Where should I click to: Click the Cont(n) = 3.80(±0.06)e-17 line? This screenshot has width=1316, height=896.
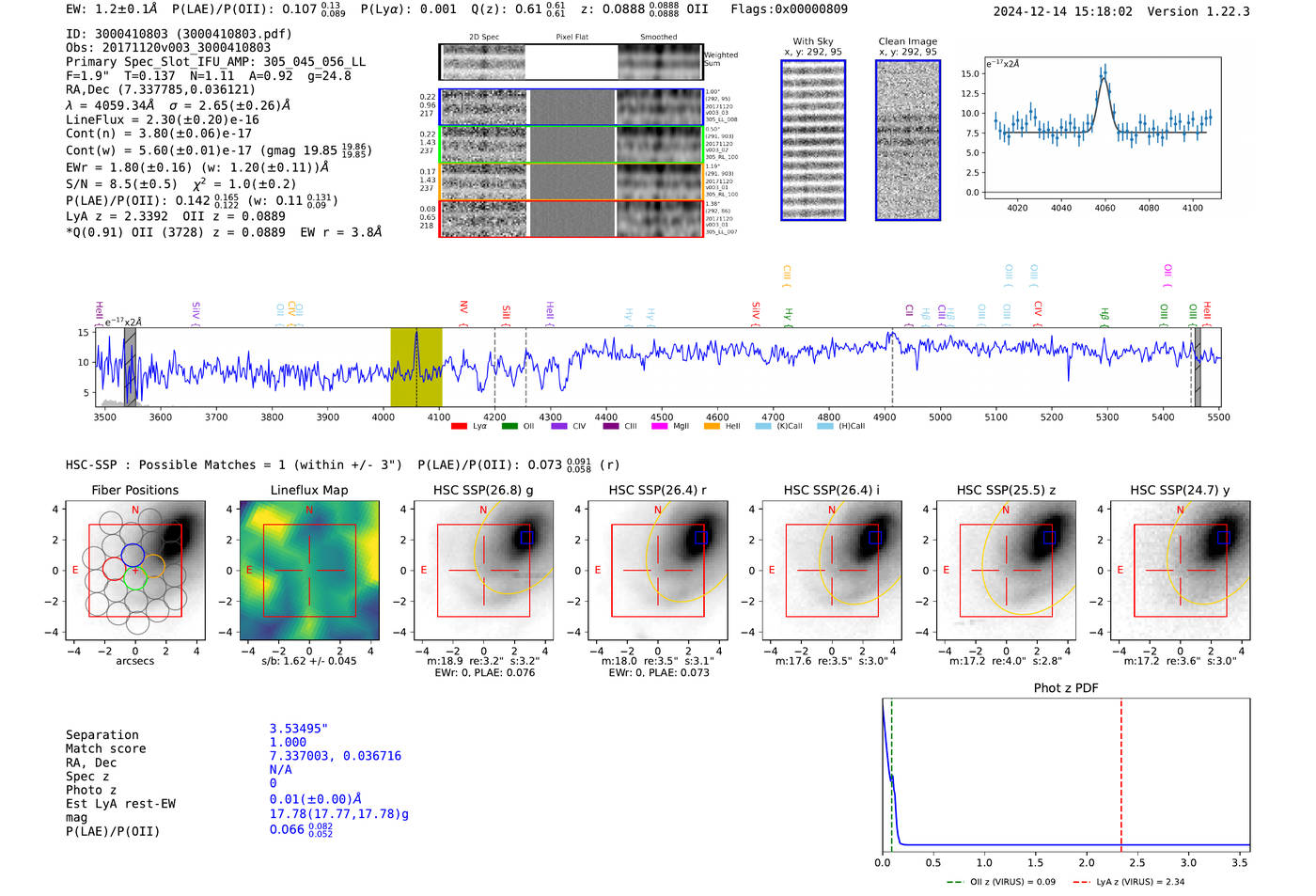point(159,134)
